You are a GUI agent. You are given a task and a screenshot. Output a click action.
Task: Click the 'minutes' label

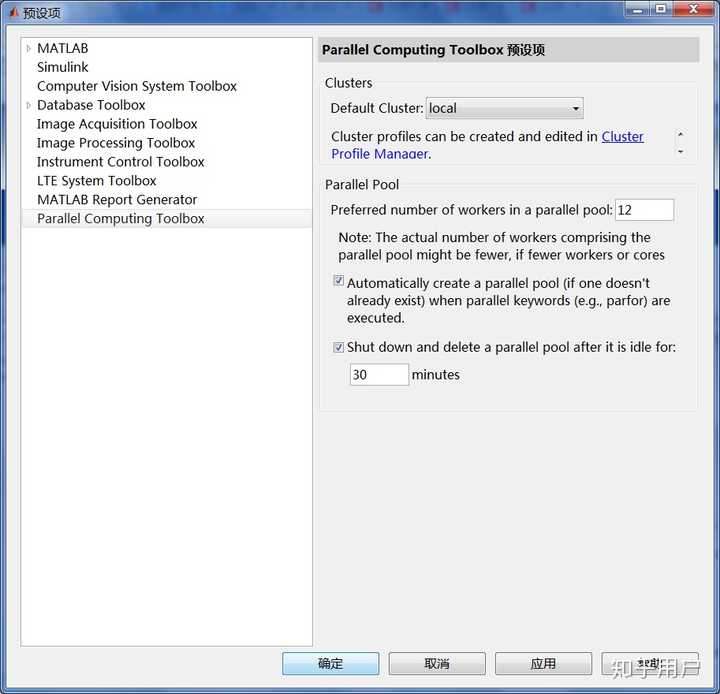[x=435, y=375]
